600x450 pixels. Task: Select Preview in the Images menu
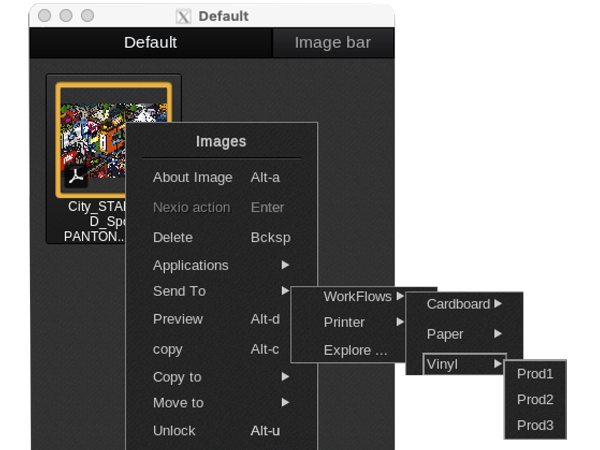coord(216,319)
